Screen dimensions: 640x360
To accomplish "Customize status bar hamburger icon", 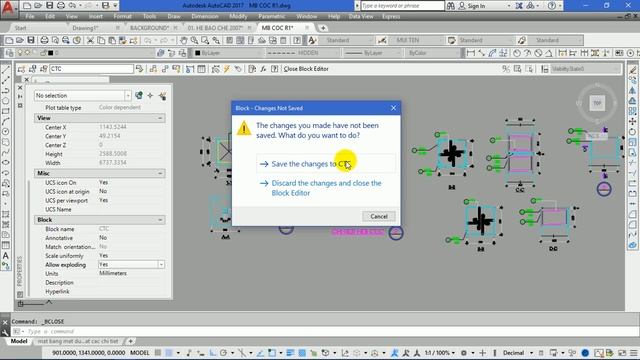I will [633, 353].
